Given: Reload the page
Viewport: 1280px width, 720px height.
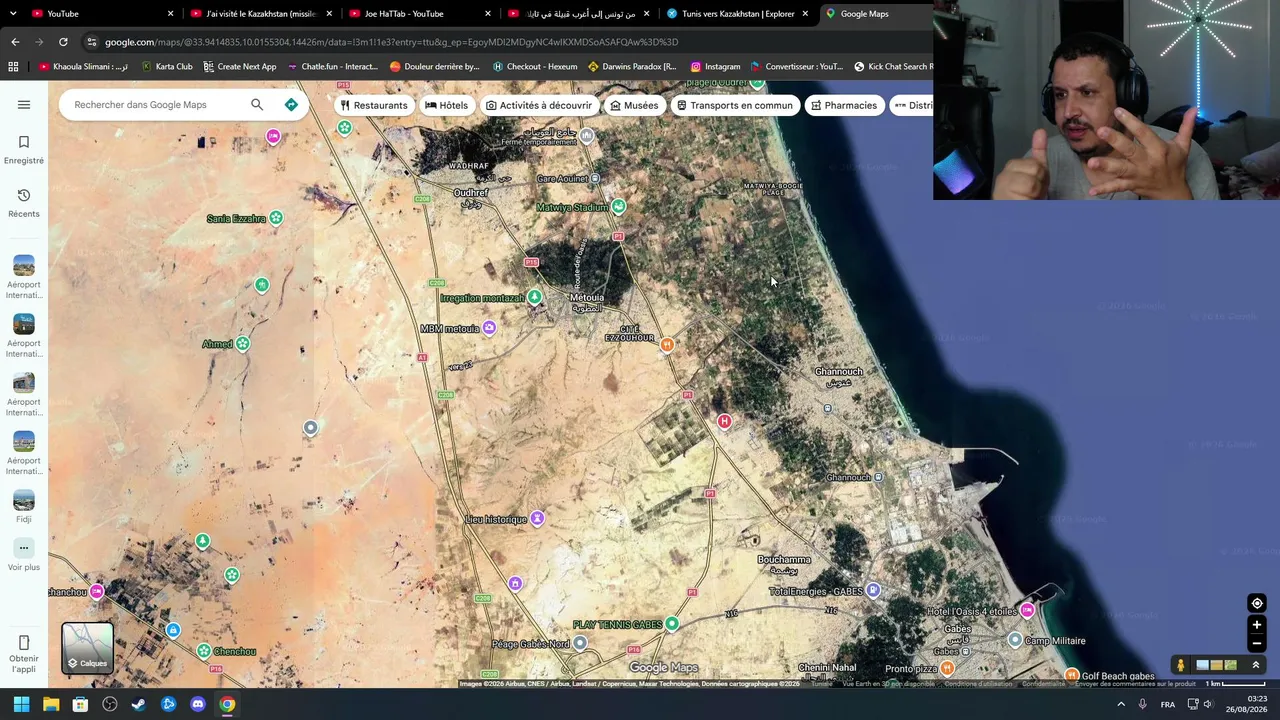Looking at the screenshot, I should coord(63,42).
